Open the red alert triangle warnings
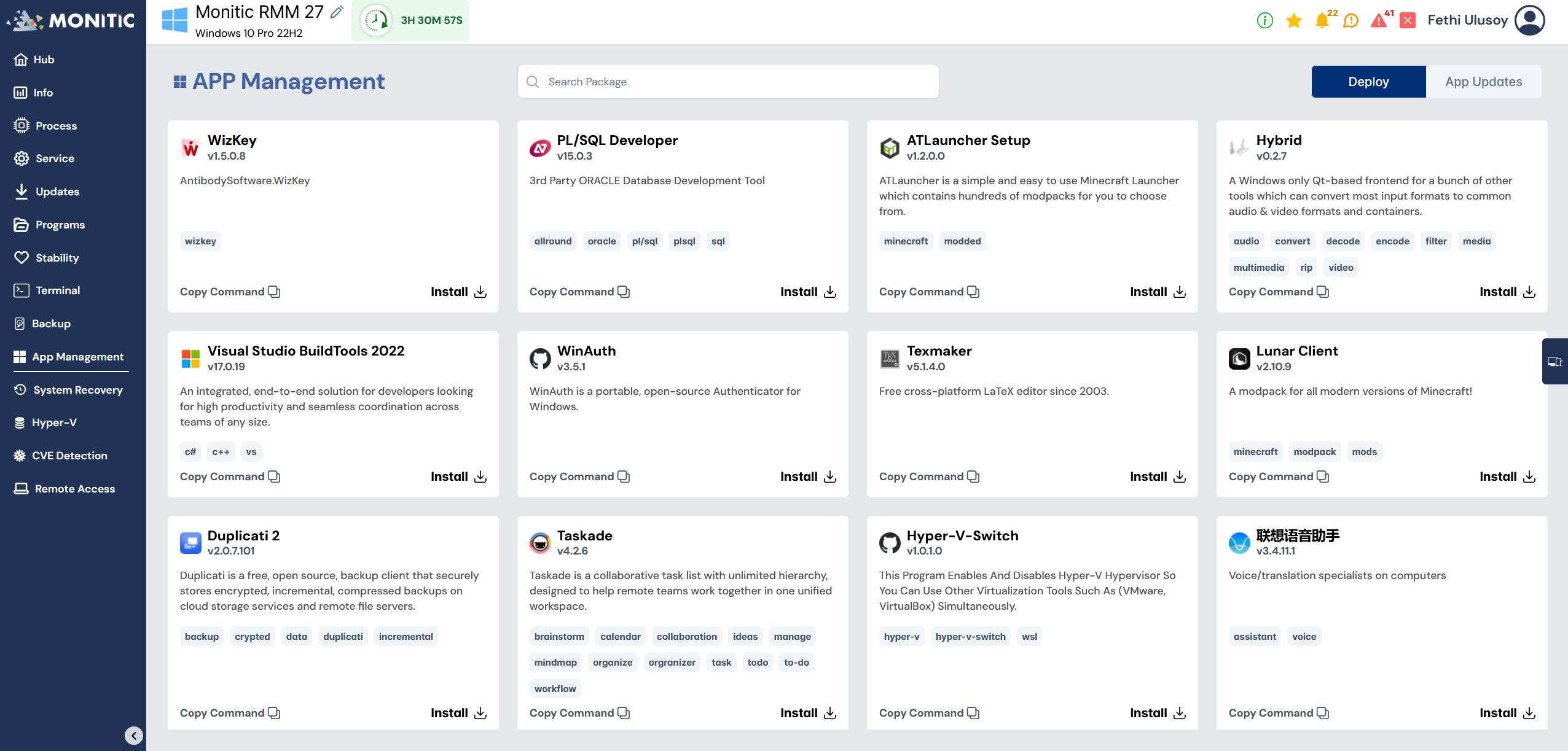The width and height of the screenshot is (1568, 751). (1379, 20)
